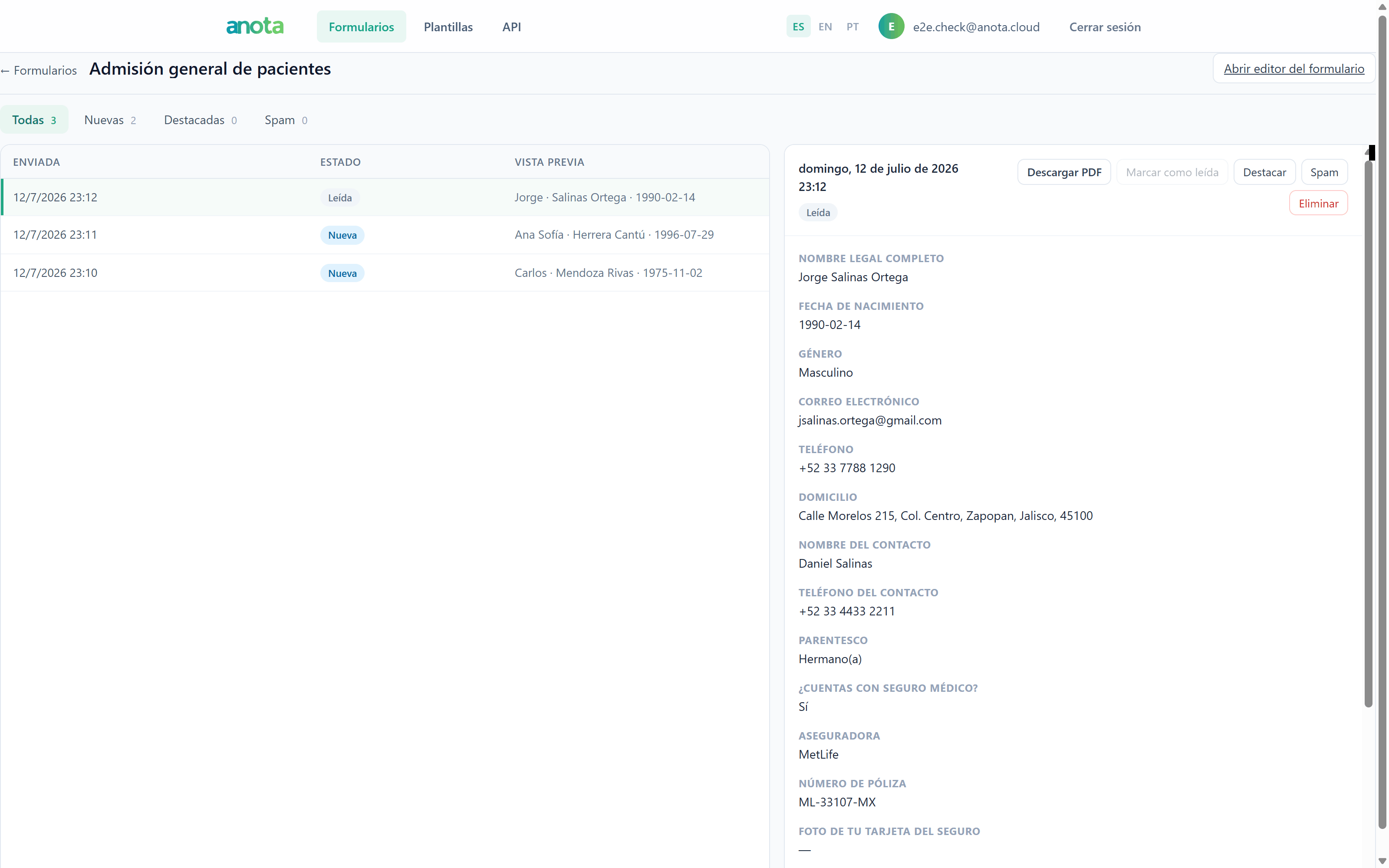Click the Marcar como leída button
Viewport: 1389px width, 868px height.
coord(1172,172)
